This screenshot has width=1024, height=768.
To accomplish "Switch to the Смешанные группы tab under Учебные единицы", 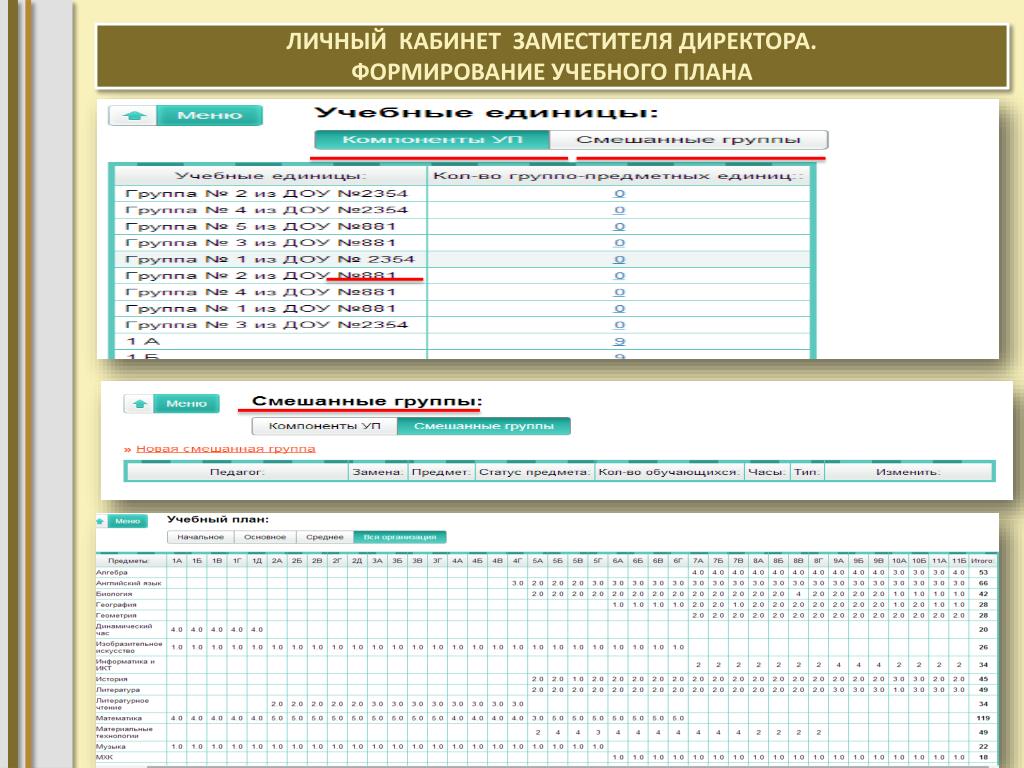I will [688, 140].
